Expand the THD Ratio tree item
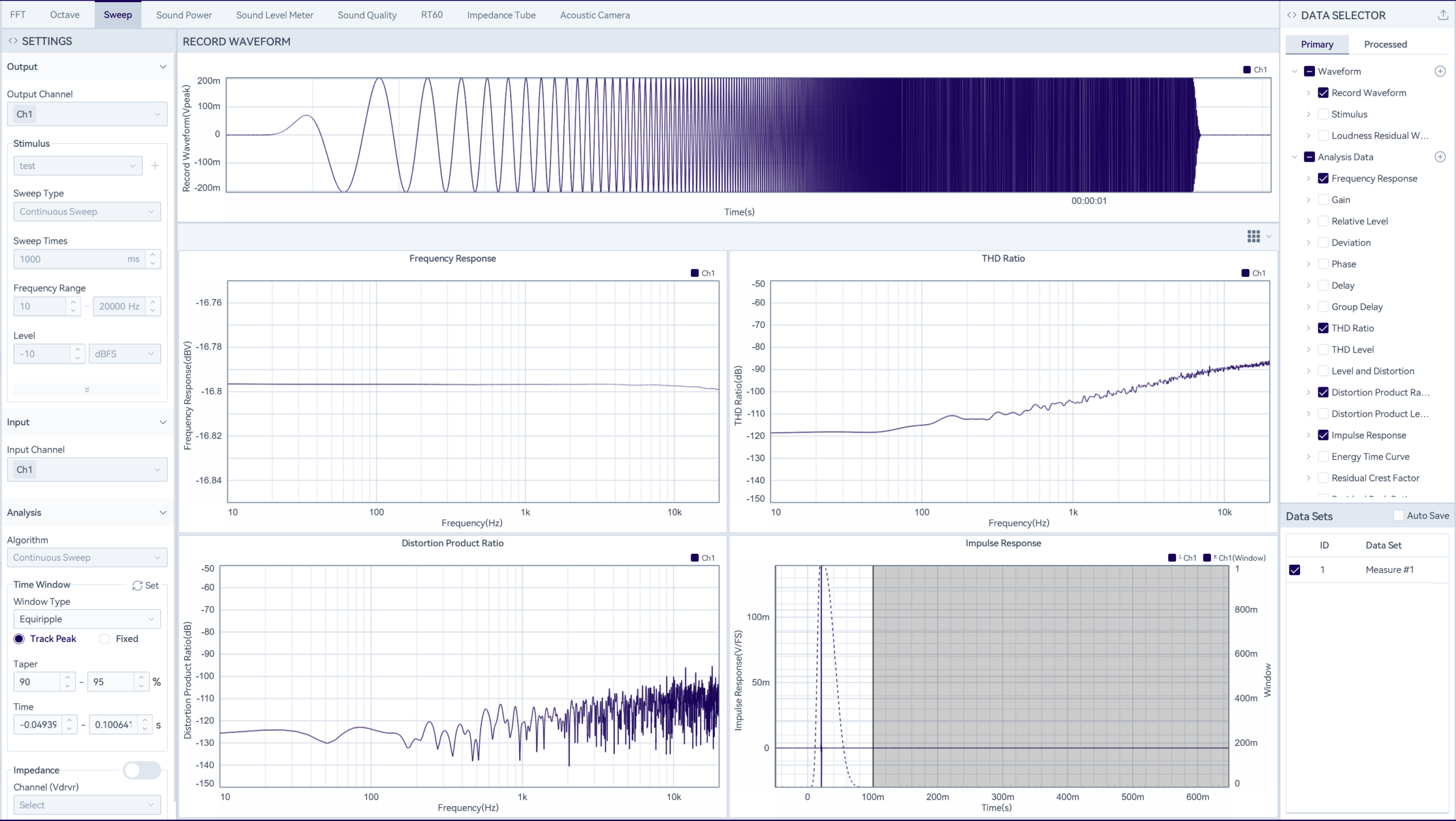 coord(1308,329)
